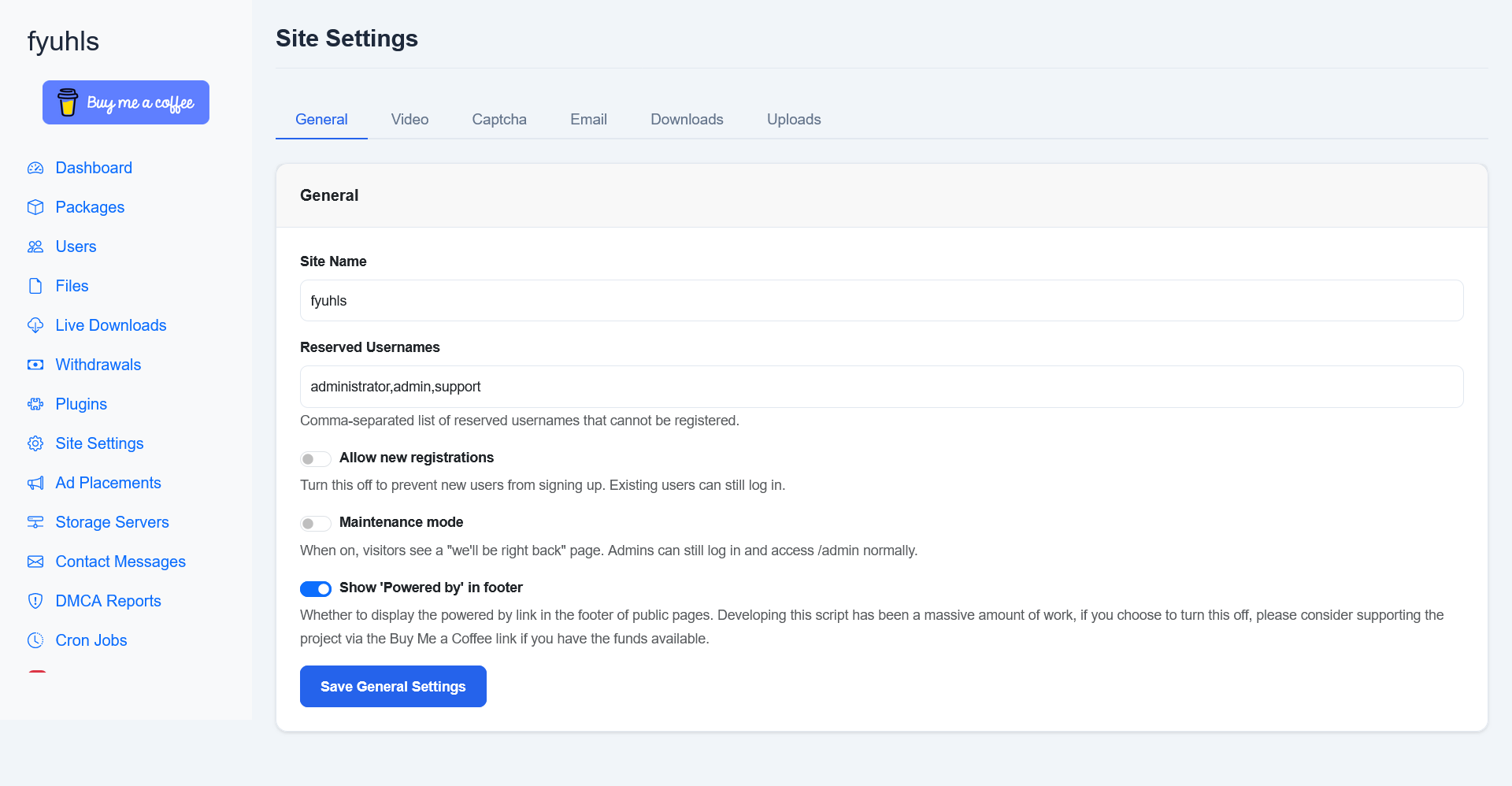Click the Dashboard speedometer icon
The height and width of the screenshot is (786, 1512).
click(x=35, y=168)
